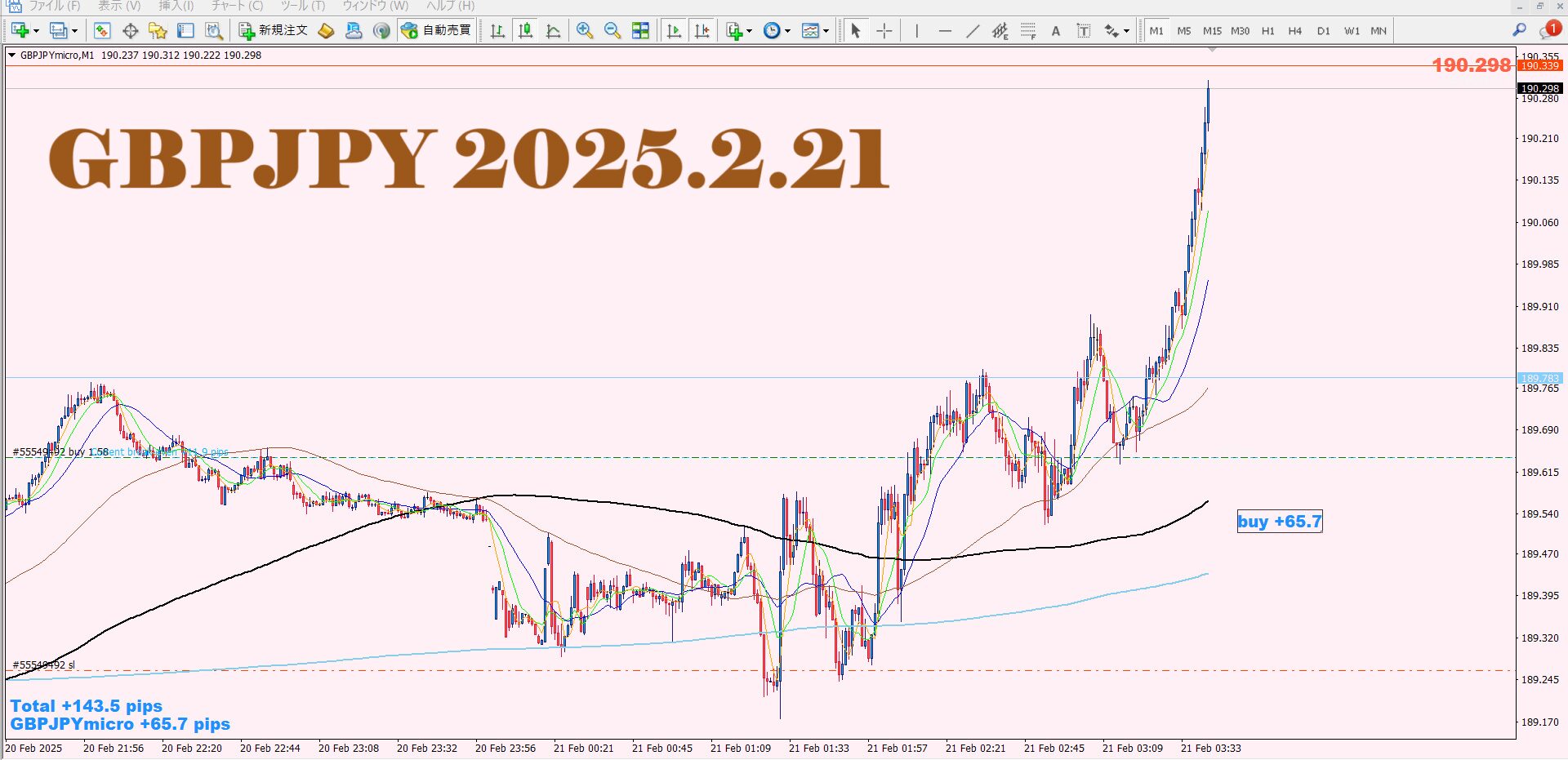Open the Strategy Tester magnifier icon
The width and height of the screenshot is (1568, 760).
(213, 31)
